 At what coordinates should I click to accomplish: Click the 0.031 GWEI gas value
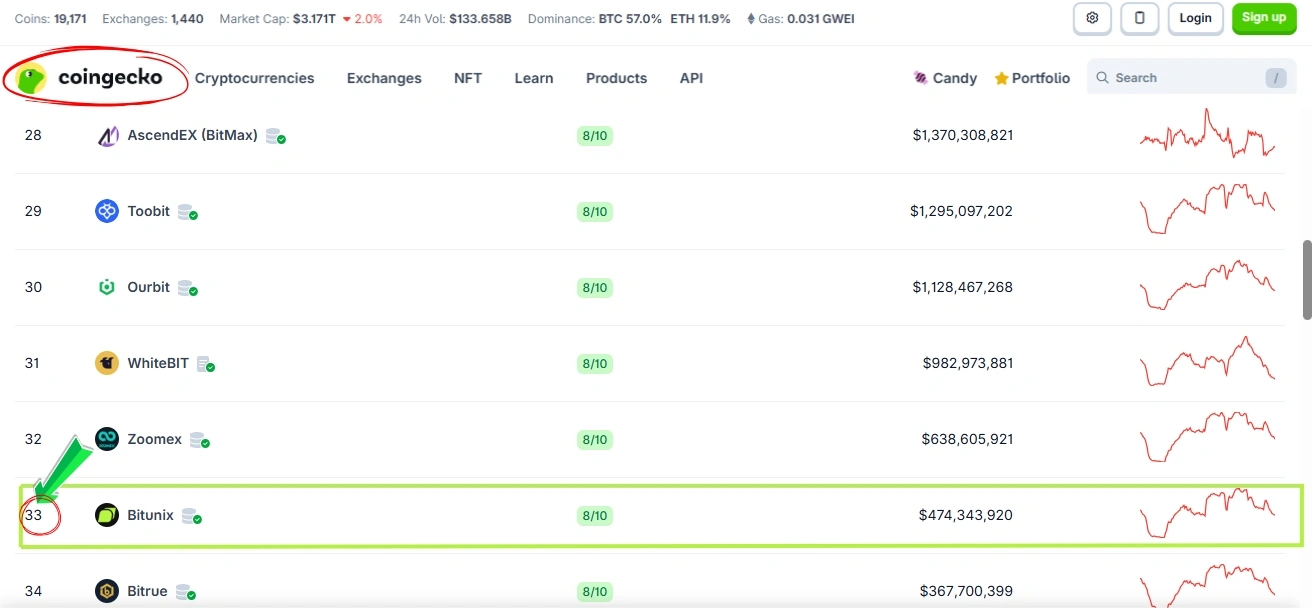coord(821,18)
